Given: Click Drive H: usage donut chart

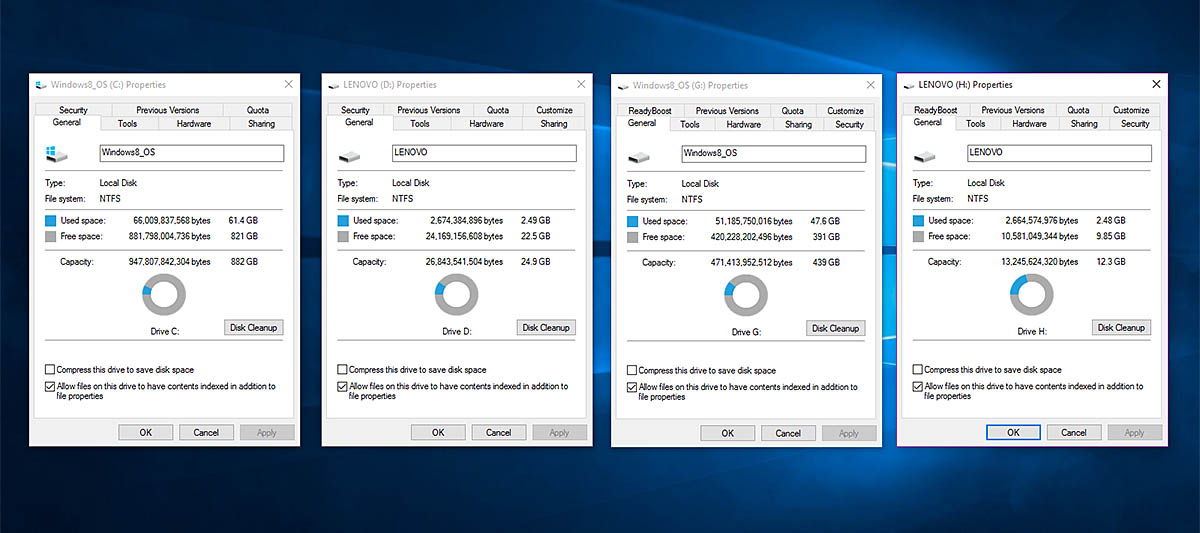Looking at the screenshot, I should (x=1031, y=294).
